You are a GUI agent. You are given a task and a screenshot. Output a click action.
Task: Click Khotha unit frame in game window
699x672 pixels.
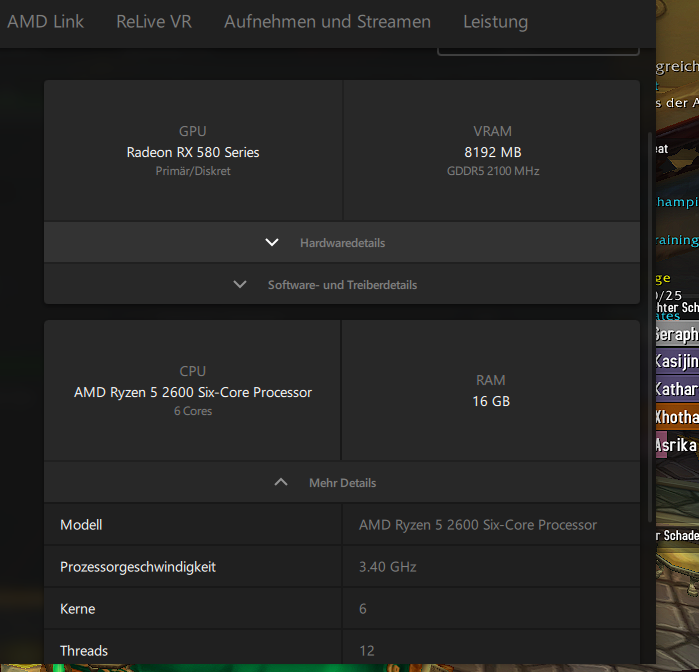(677, 417)
